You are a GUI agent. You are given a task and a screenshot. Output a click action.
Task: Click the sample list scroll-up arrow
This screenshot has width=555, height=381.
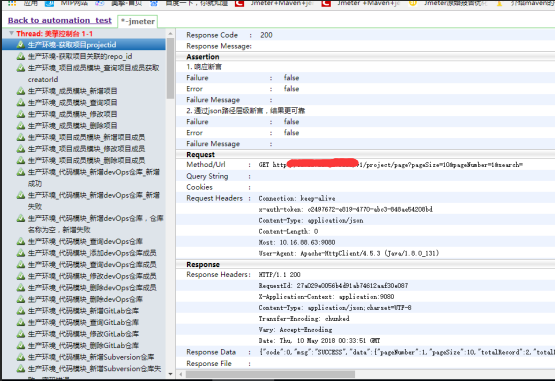point(170,34)
